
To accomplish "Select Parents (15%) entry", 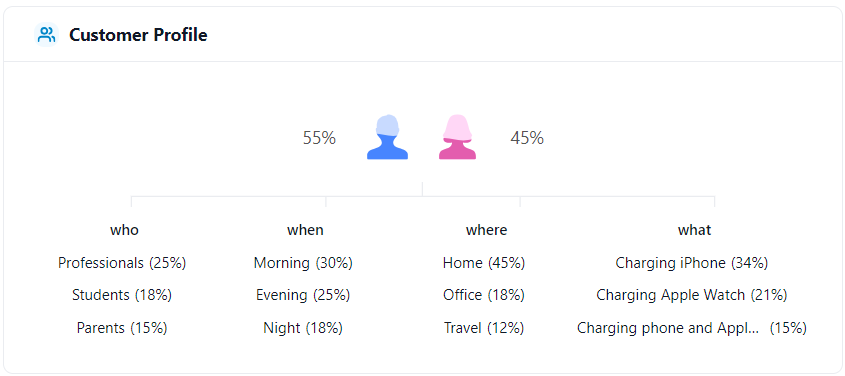I will [122, 328].
